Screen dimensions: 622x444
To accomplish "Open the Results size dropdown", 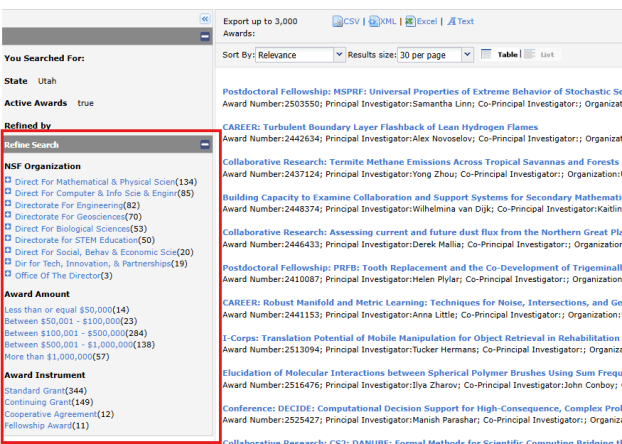I will tap(435, 55).
